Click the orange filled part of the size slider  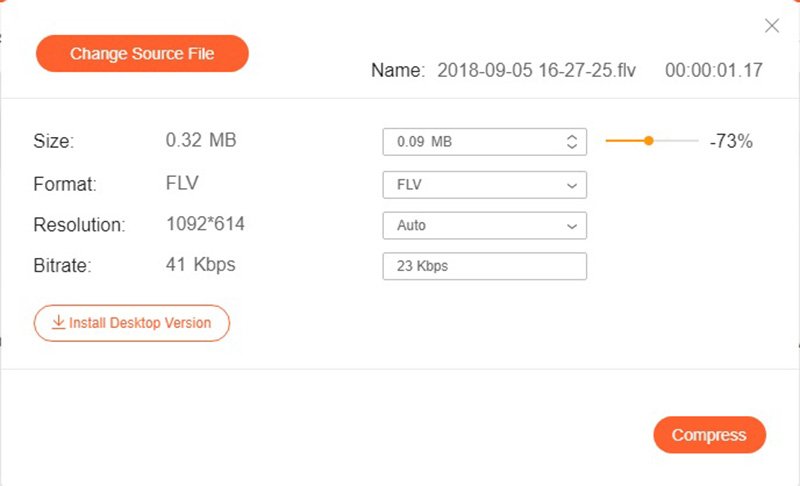point(624,141)
